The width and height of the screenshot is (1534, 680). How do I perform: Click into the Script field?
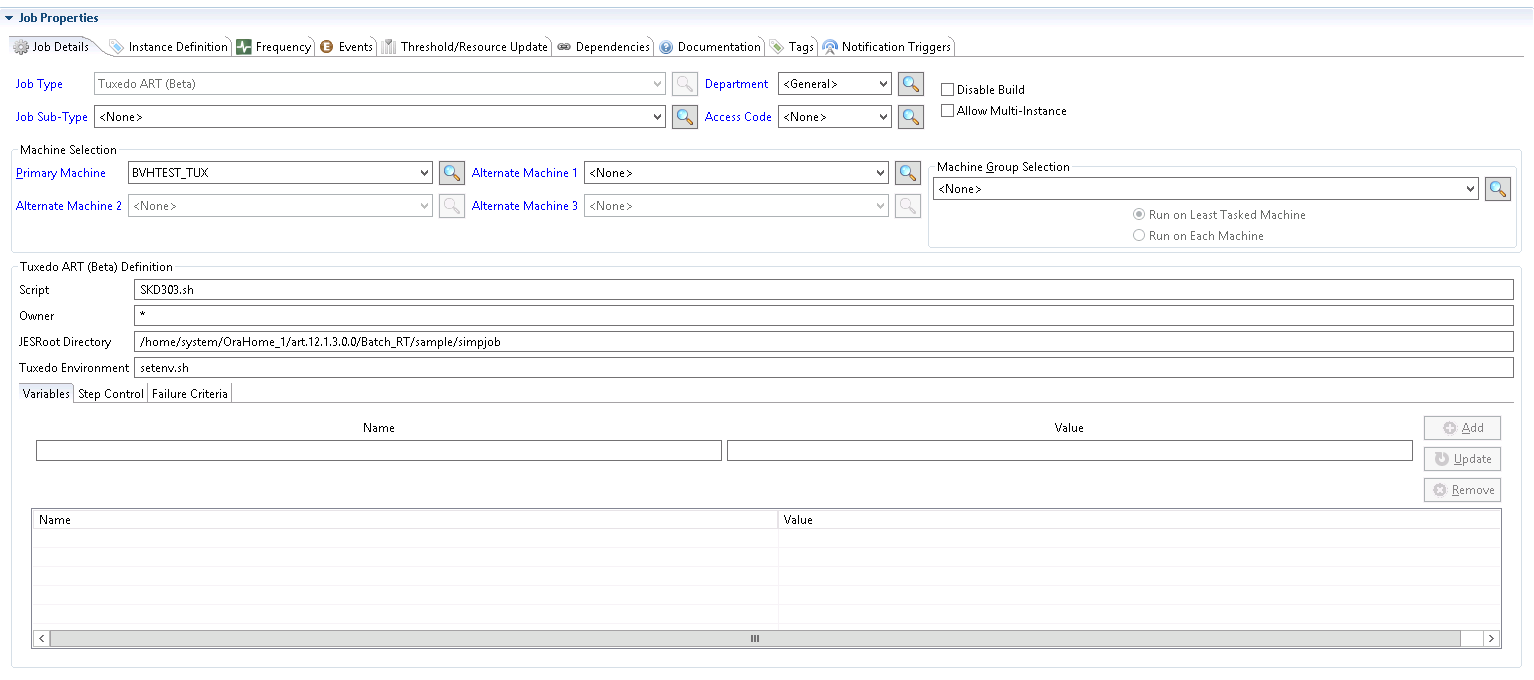pyautogui.click(x=824, y=290)
